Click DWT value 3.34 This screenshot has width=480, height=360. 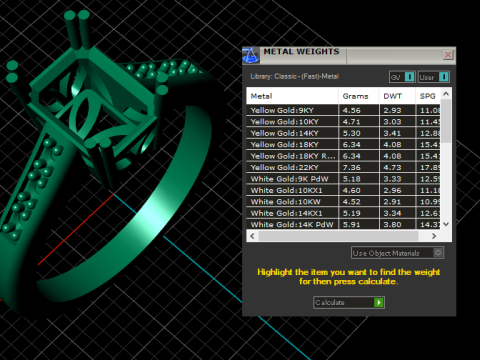coord(392,213)
